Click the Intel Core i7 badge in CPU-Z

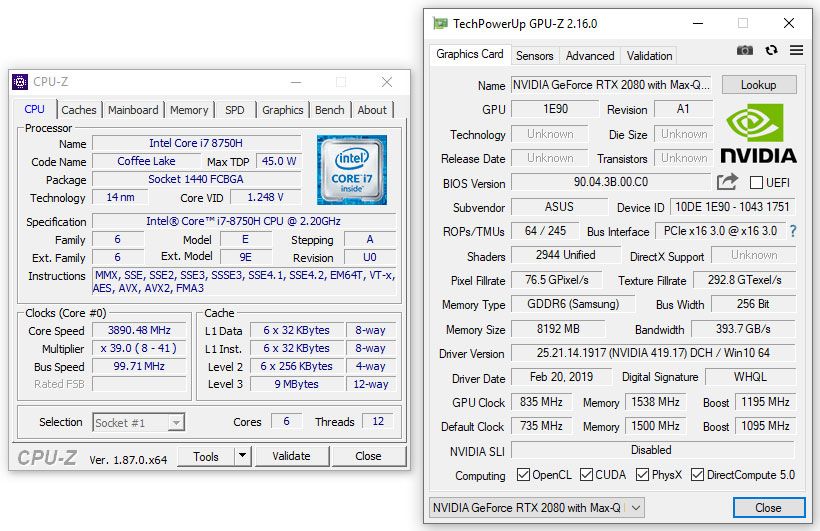pos(352,170)
